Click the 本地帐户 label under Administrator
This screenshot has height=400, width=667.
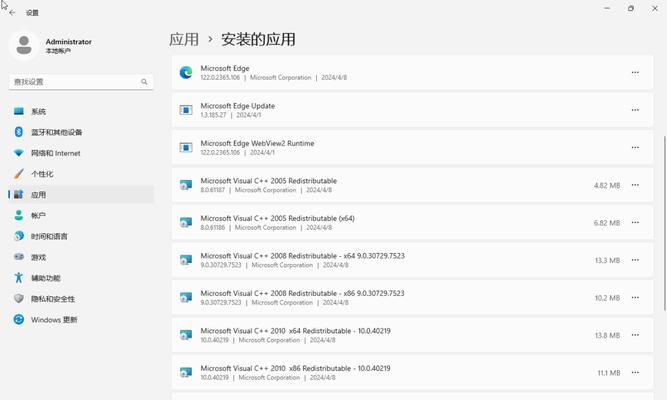tap(58, 51)
